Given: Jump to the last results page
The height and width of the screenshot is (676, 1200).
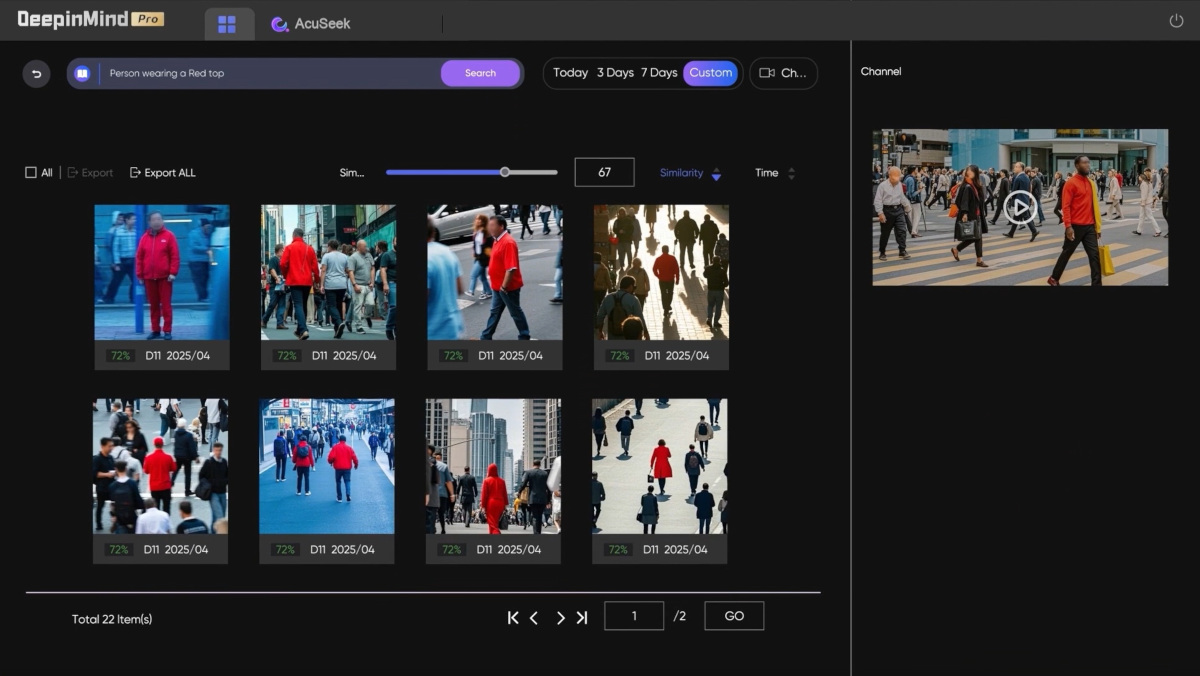Looking at the screenshot, I should tap(582, 618).
